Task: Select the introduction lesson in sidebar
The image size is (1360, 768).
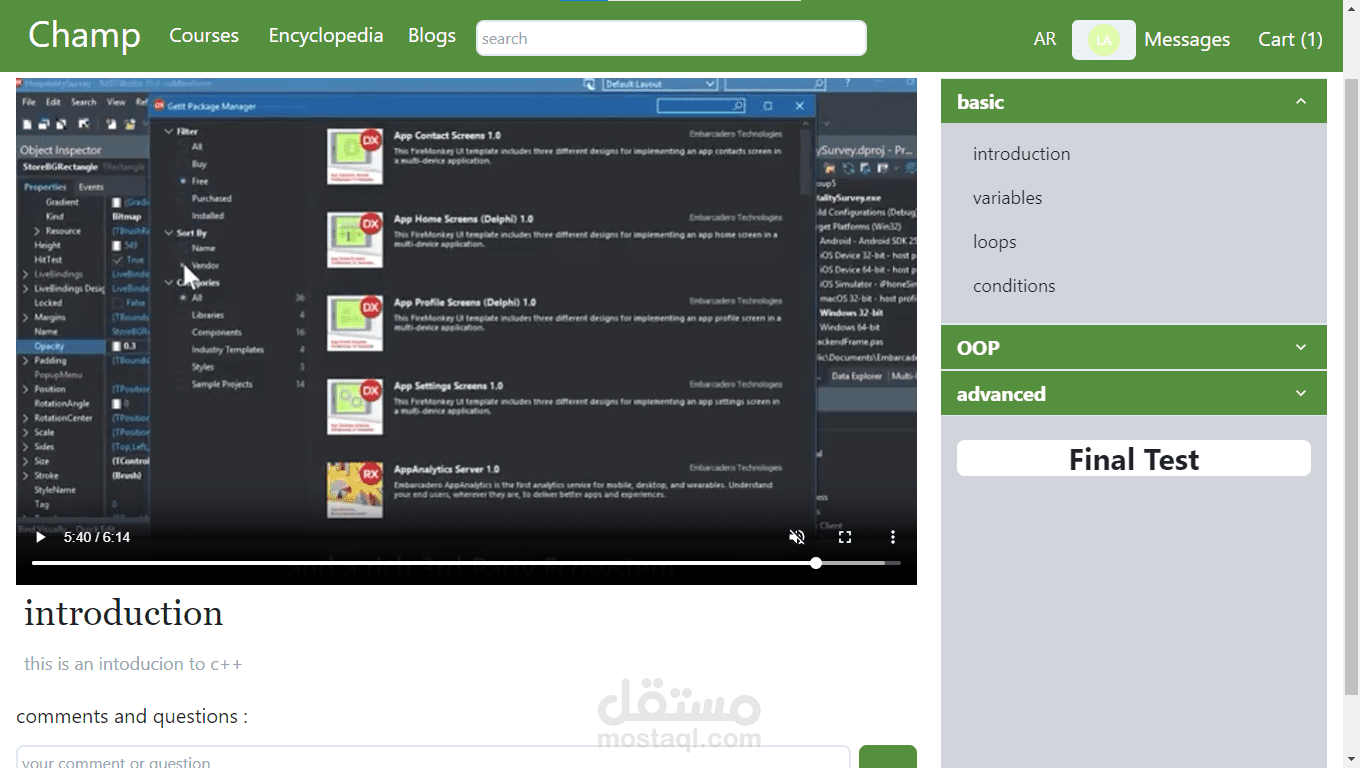Action: click(1022, 154)
